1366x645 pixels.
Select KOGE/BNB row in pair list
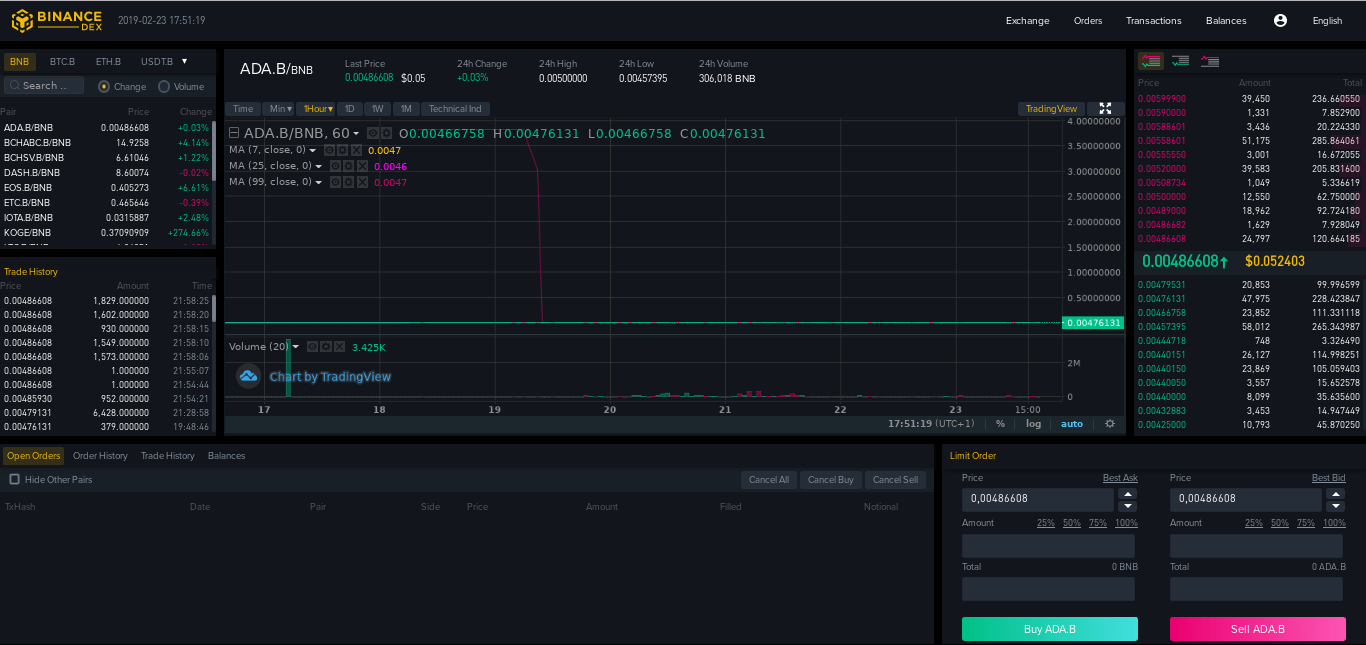[x=107, y=232]
